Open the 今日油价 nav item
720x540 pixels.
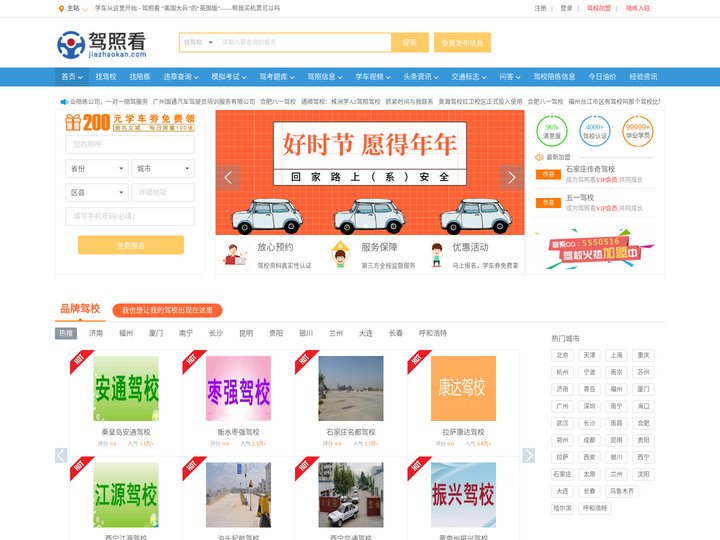[602, 77]
